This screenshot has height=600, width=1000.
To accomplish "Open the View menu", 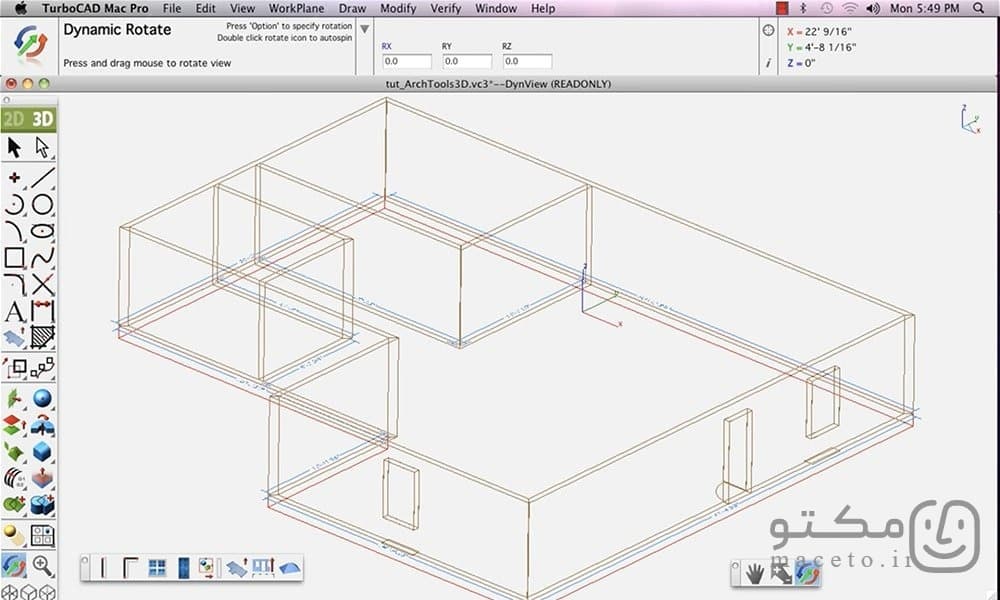I will click(242, 8).
